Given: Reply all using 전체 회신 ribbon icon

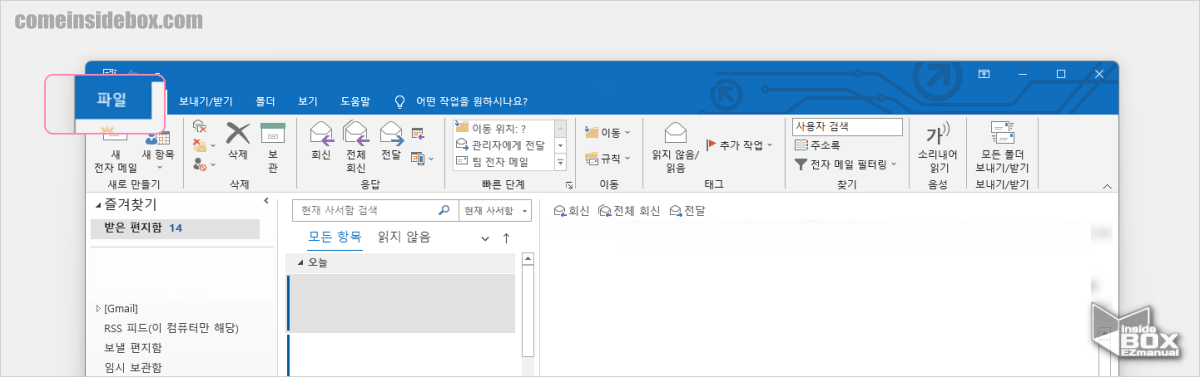Looking at the screenshot, I should click(356, 146).
